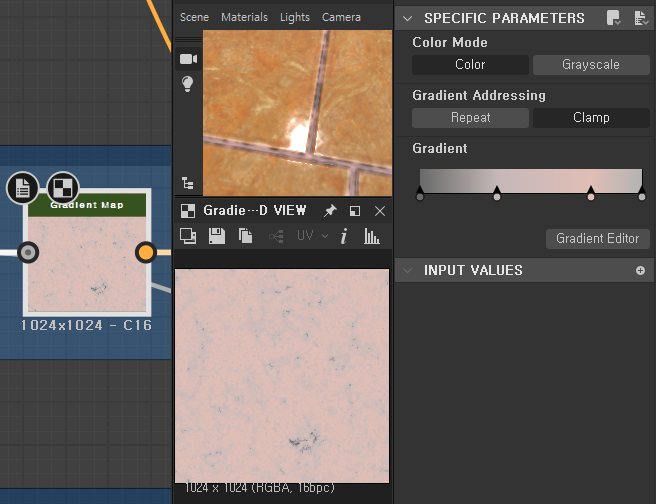
Task: Click the Gradient Map node input connector
Action: click(x=28, y=252)
